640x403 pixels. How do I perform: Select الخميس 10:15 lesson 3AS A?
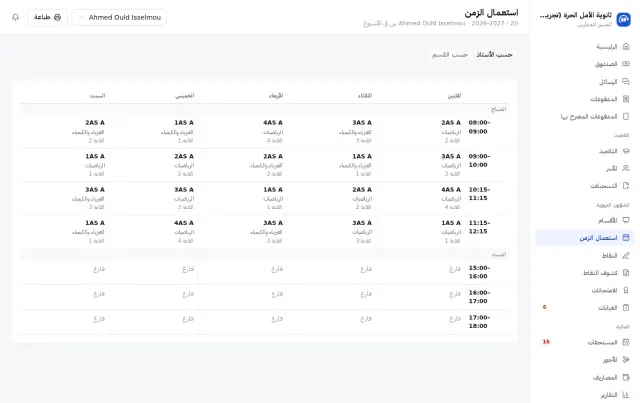[x=184, y=198]
